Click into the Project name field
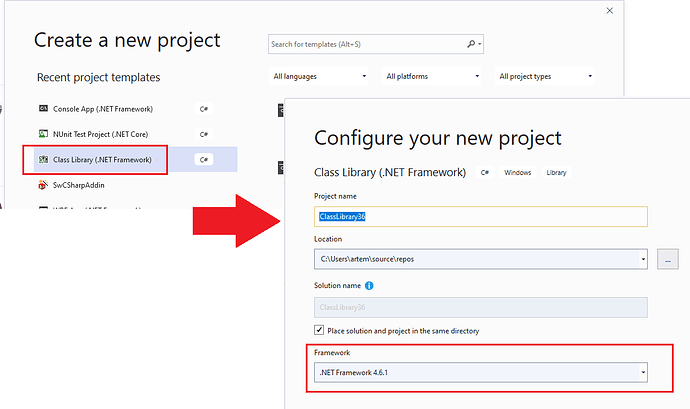The height and width of the screenshot is (409, 690). (x=481, y=217)
